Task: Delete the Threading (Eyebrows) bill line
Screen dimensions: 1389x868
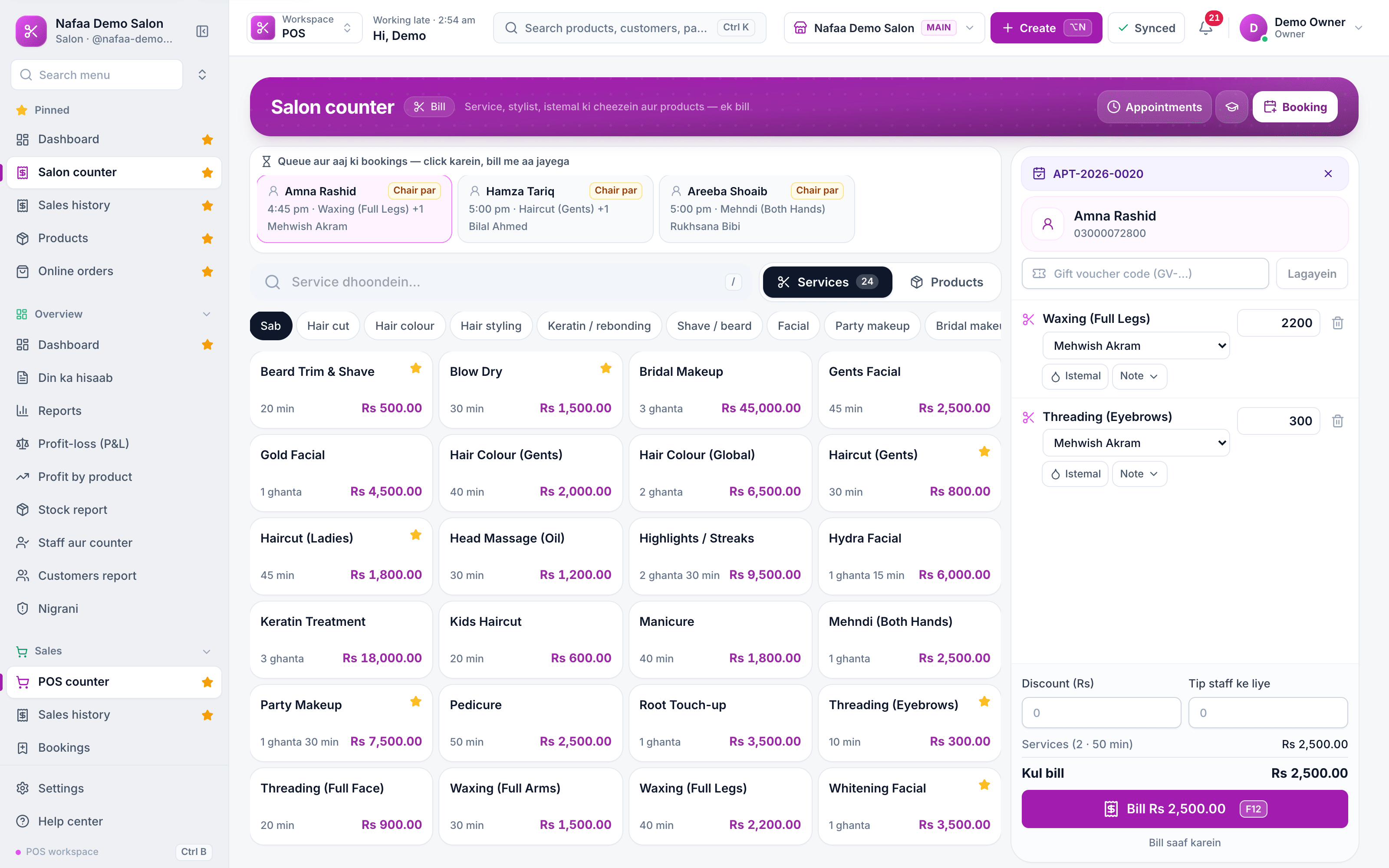Action: (x=1337, y=421)
